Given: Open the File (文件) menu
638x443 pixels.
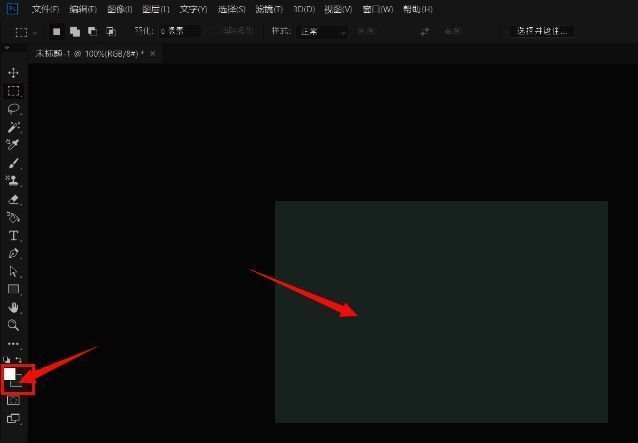Looking at the screenshot, I should tap(45, 9).
